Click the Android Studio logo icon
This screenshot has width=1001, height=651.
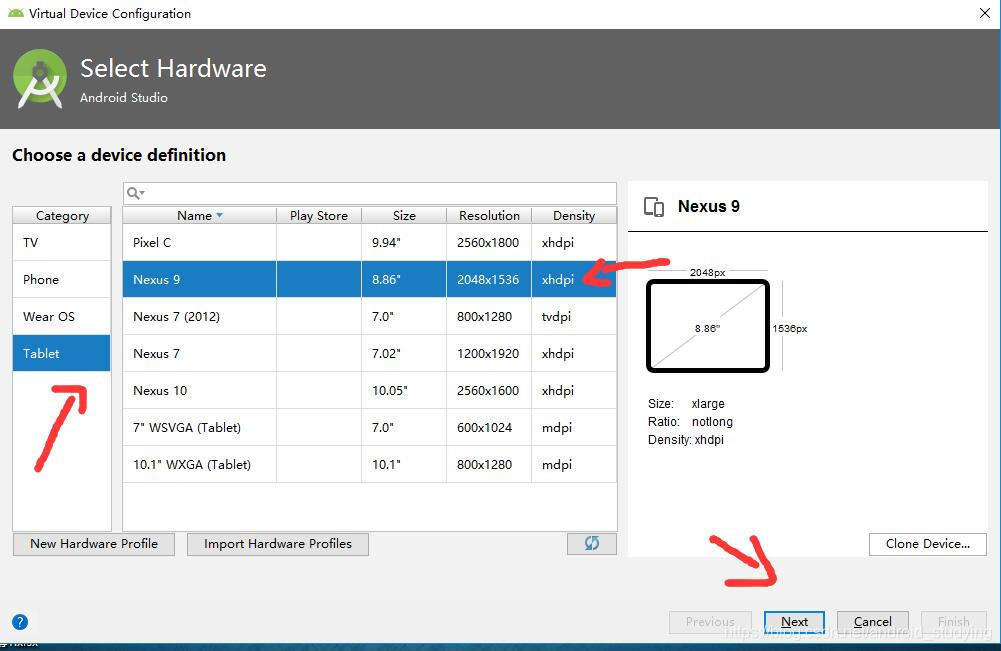(x=40, y=79)
